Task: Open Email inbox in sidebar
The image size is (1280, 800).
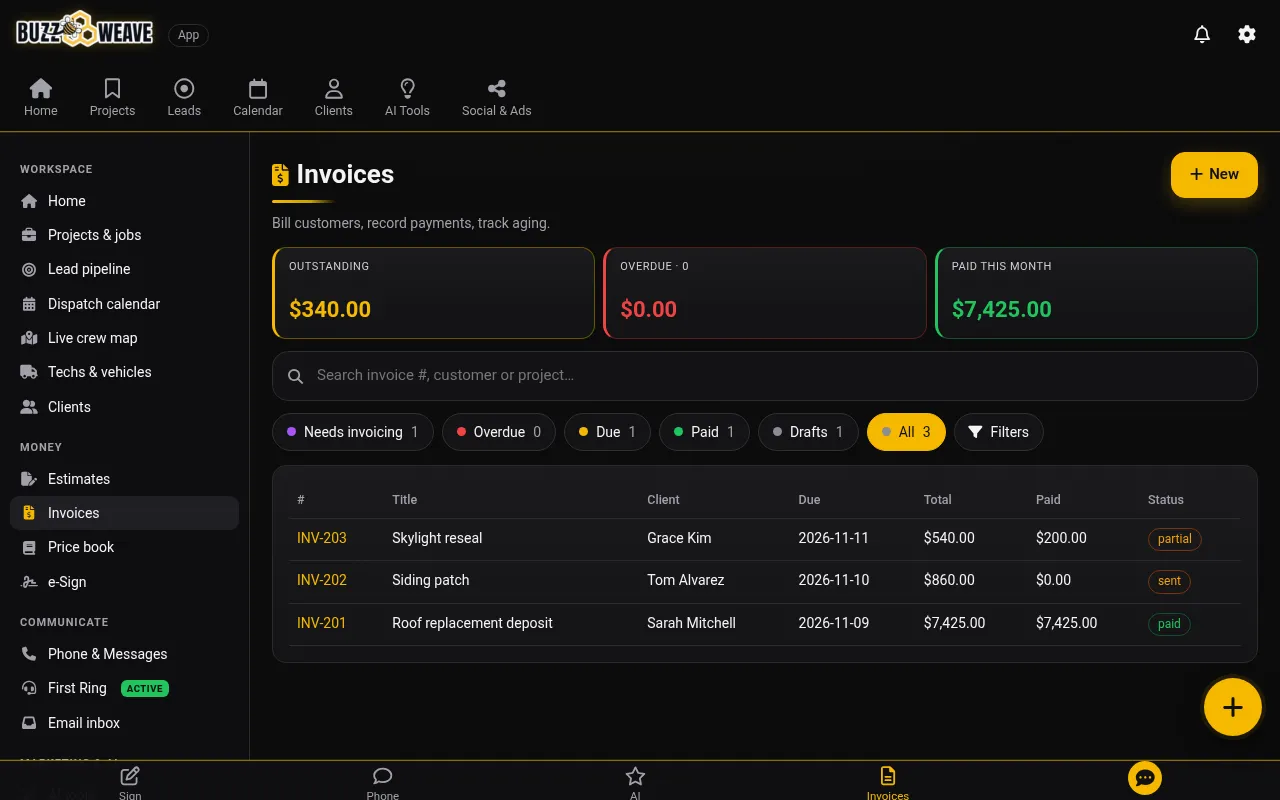Action: [124, 723]
